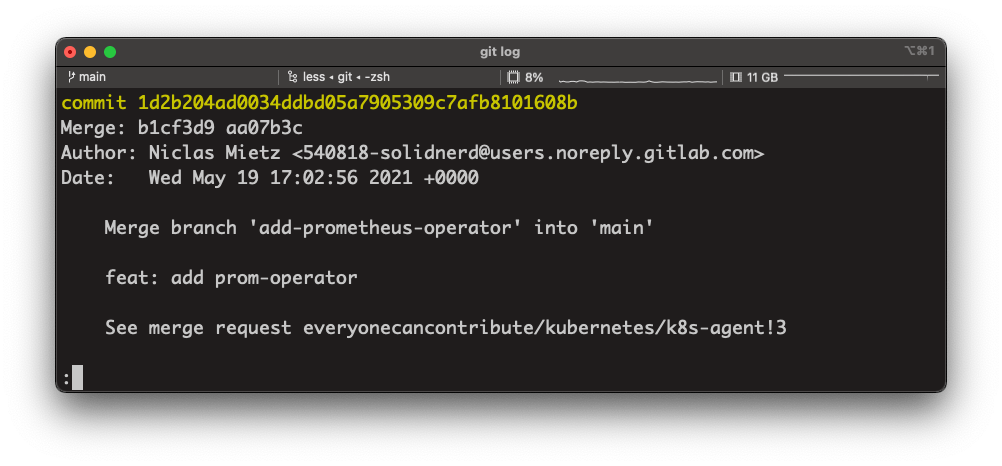Click the 11 GB memory label

[762, 78]
